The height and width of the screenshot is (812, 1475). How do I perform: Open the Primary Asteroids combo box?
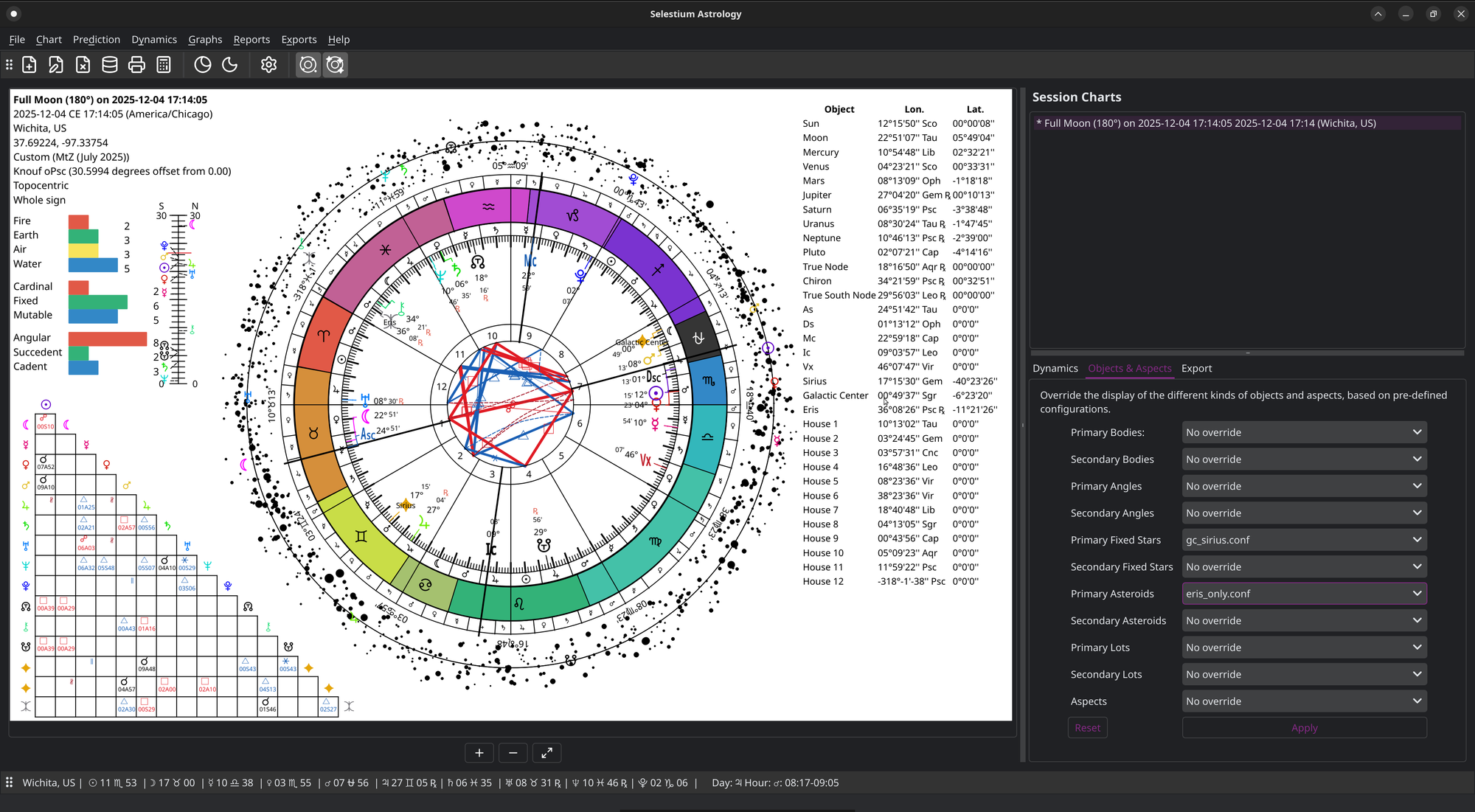1304,594
